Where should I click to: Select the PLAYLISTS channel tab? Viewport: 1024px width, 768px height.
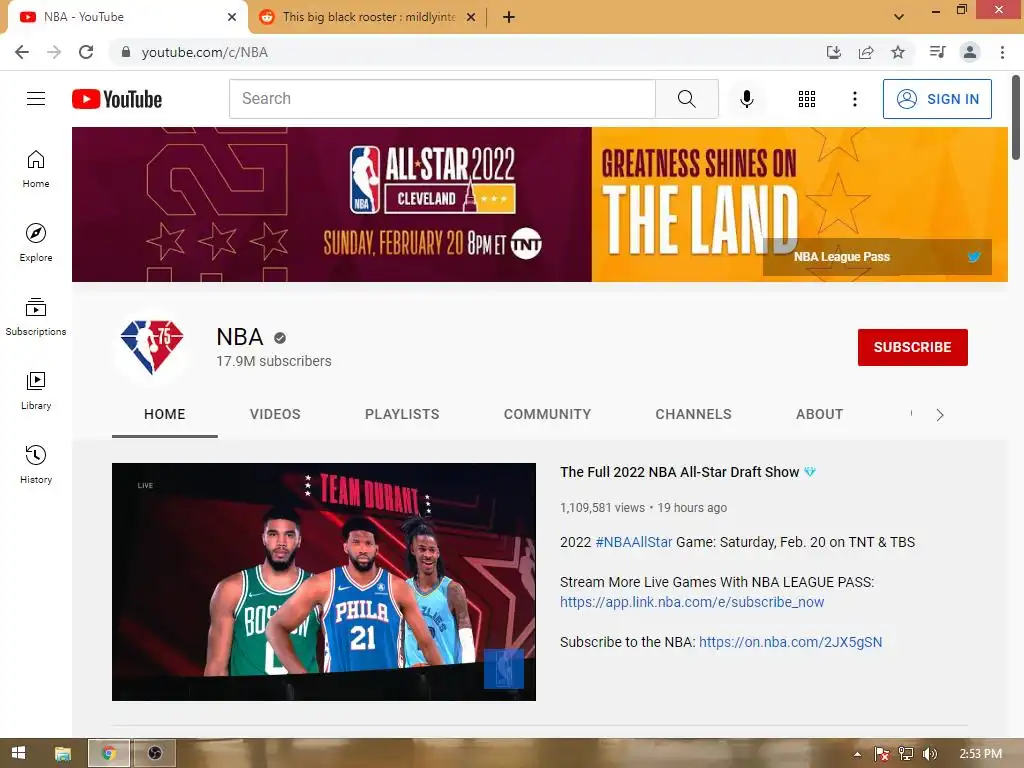[x=402, y=414]
